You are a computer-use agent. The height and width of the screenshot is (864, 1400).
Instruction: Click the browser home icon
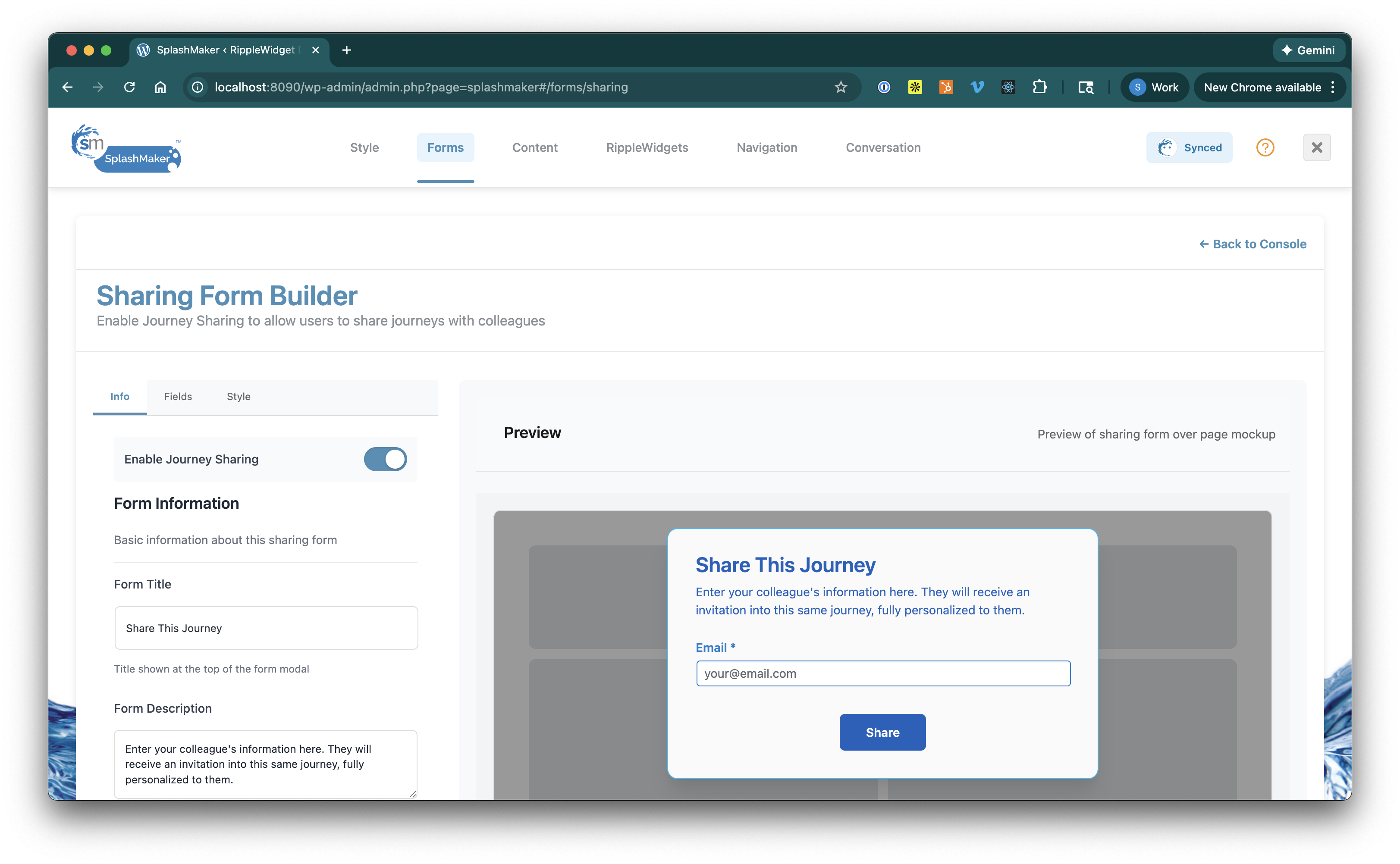click(x=160, y=88)
